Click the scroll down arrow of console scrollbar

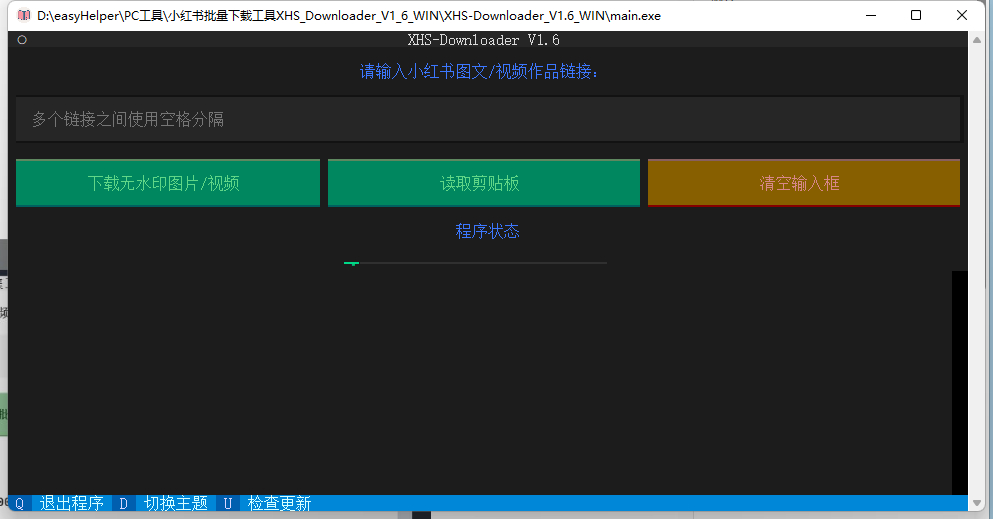tap(977, 503)
